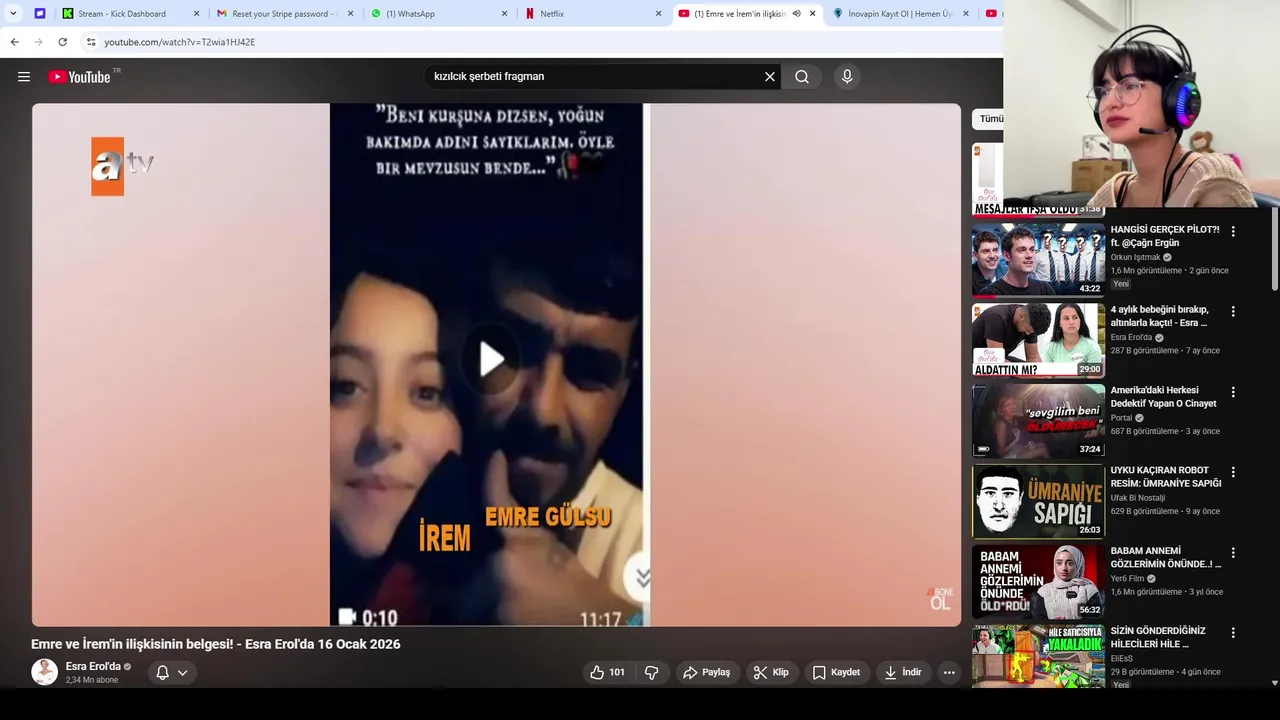Open 4 aylık bebeğini bırakıp video thumbnail

coord(1038,340)
